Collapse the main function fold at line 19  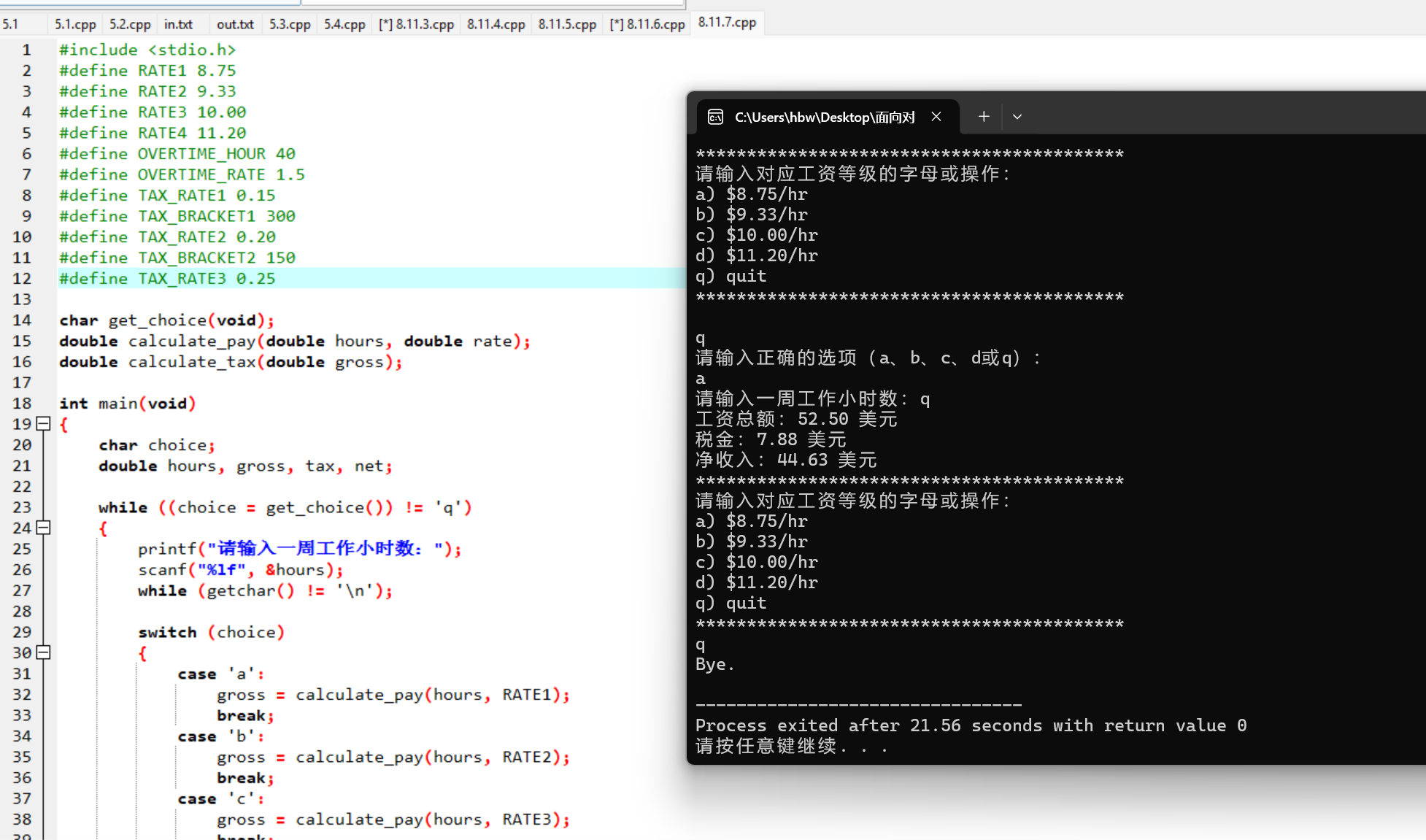pyautogui.click(x=43, y=423)
